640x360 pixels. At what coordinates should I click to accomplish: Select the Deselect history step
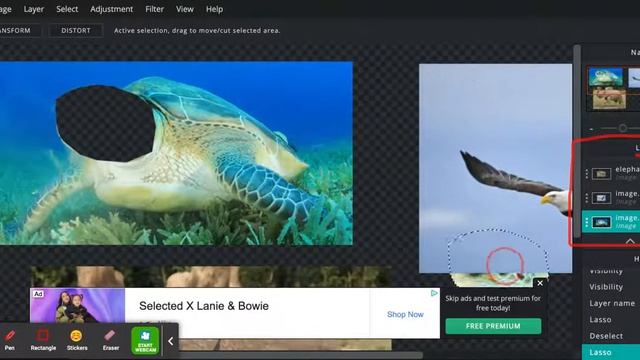pos(606,336)
